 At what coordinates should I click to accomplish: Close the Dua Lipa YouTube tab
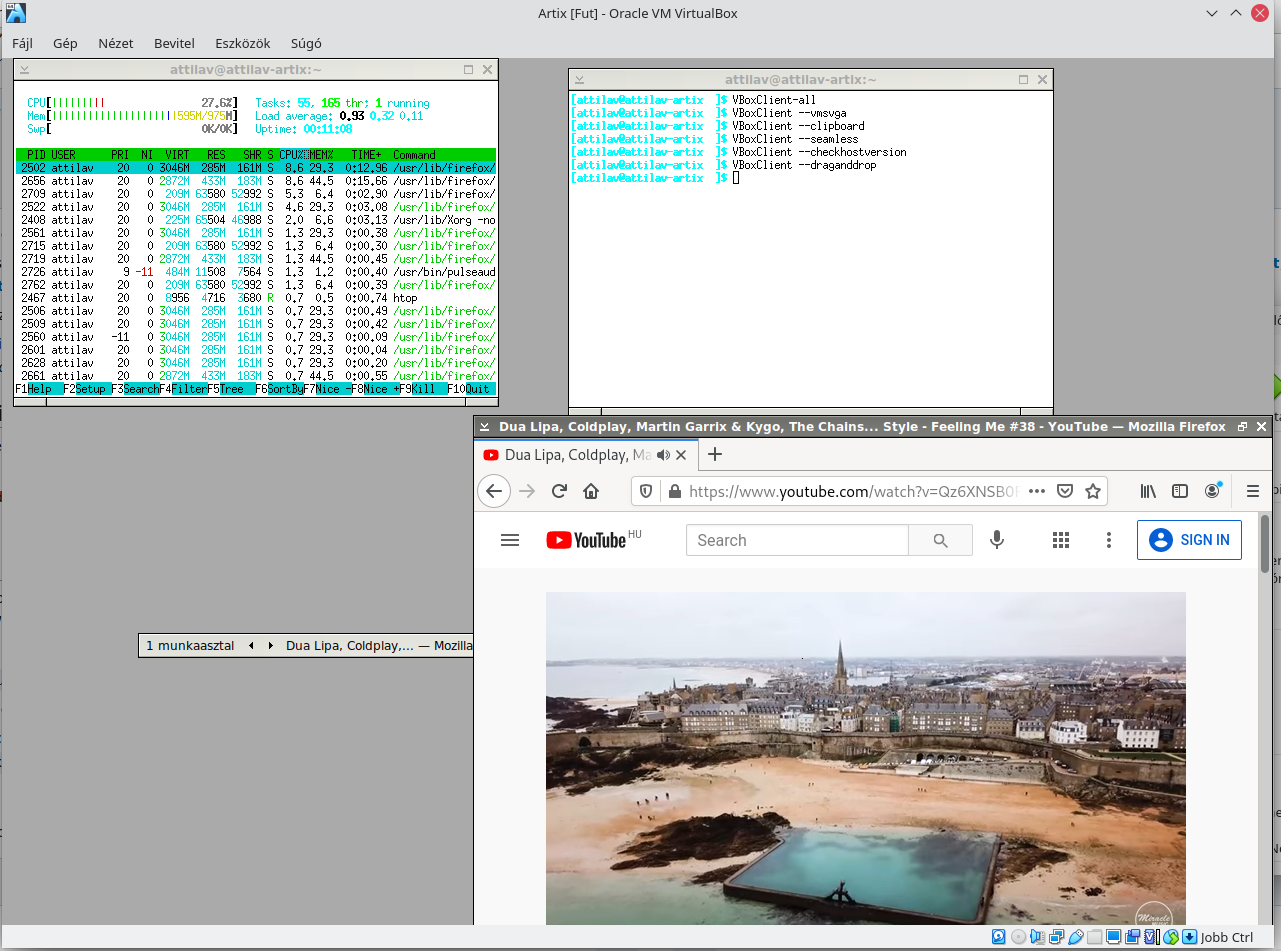(x=682, y=455)
